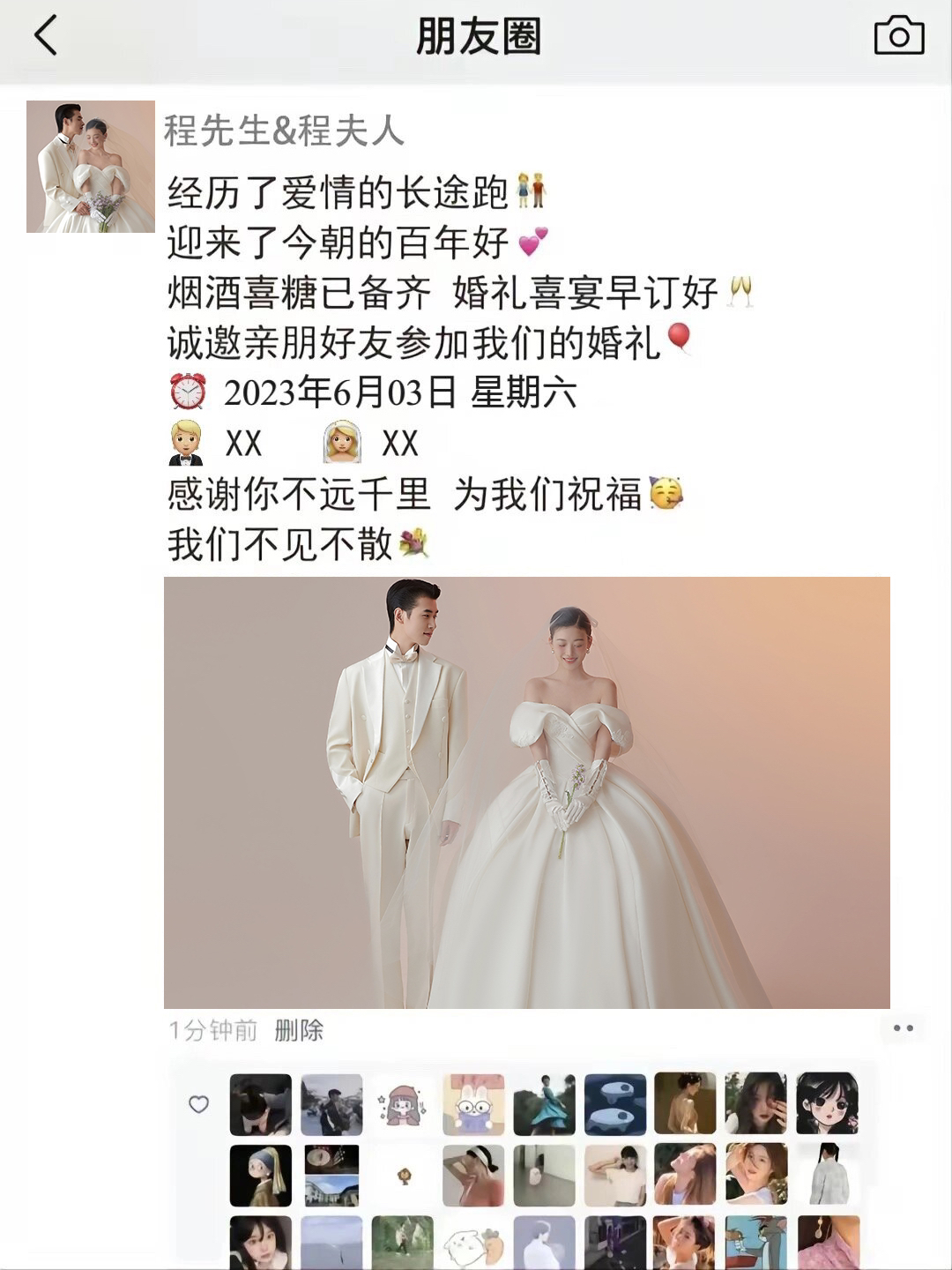Open the Tom and Jerry cartoon avatar
952x1270 pixels.
coord(756,1244)
